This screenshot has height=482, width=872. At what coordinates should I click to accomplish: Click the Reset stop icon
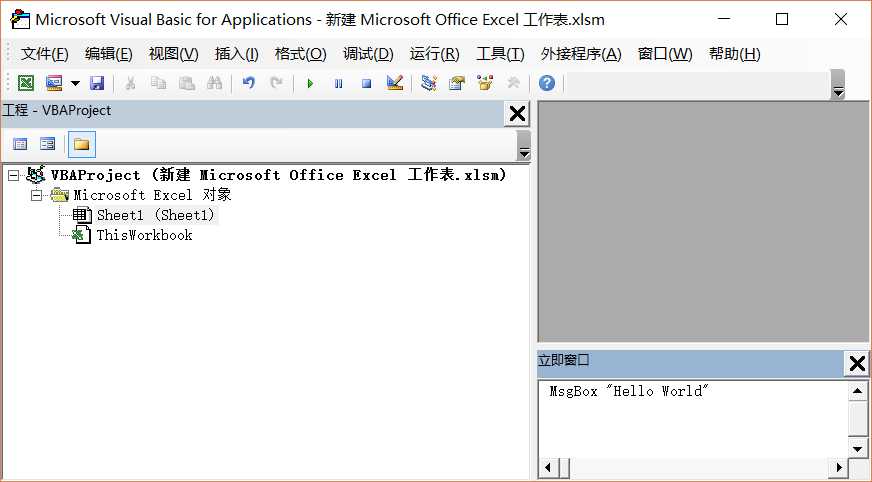(366, 83)
